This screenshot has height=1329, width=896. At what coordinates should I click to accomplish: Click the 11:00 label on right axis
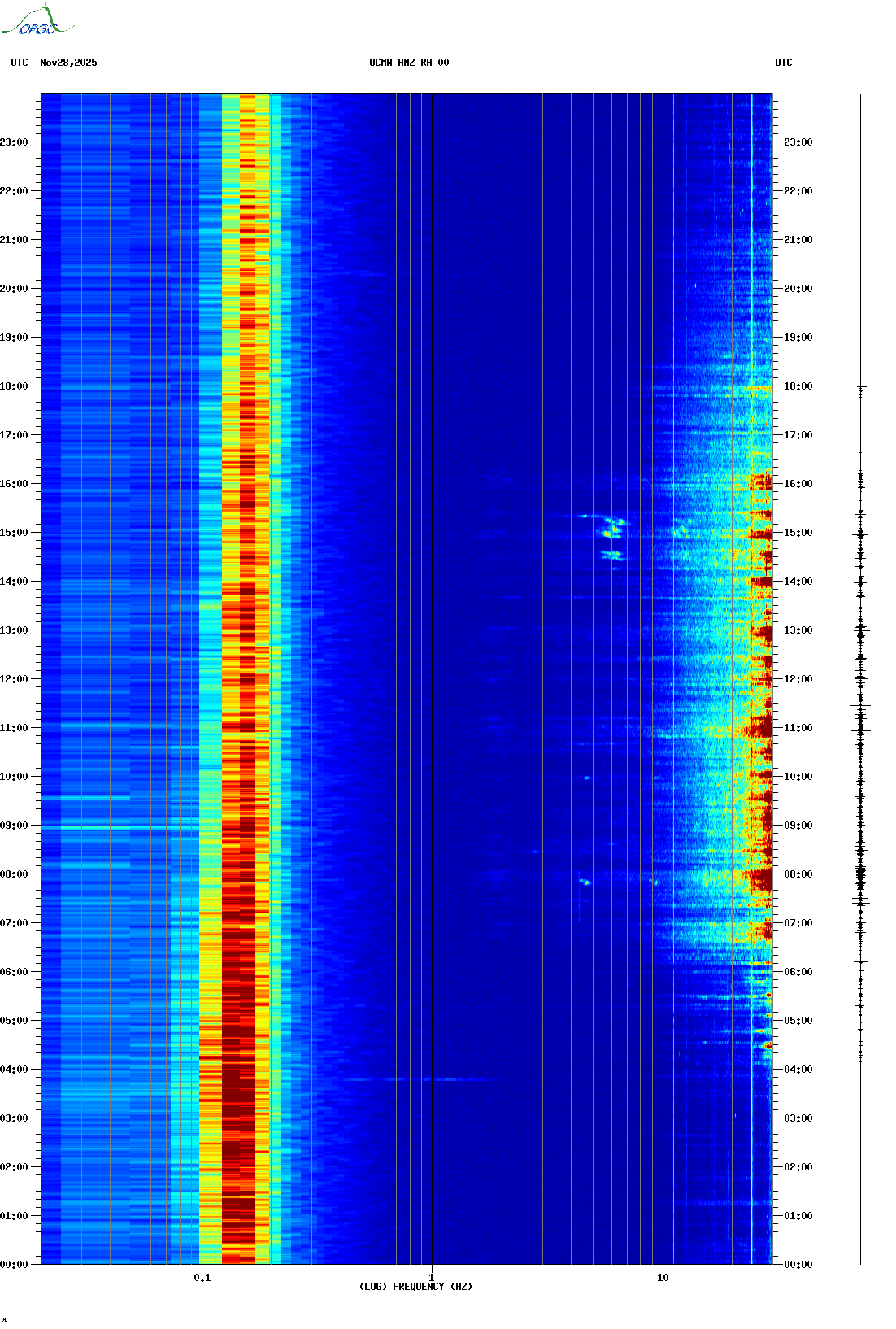click(798, 728)
